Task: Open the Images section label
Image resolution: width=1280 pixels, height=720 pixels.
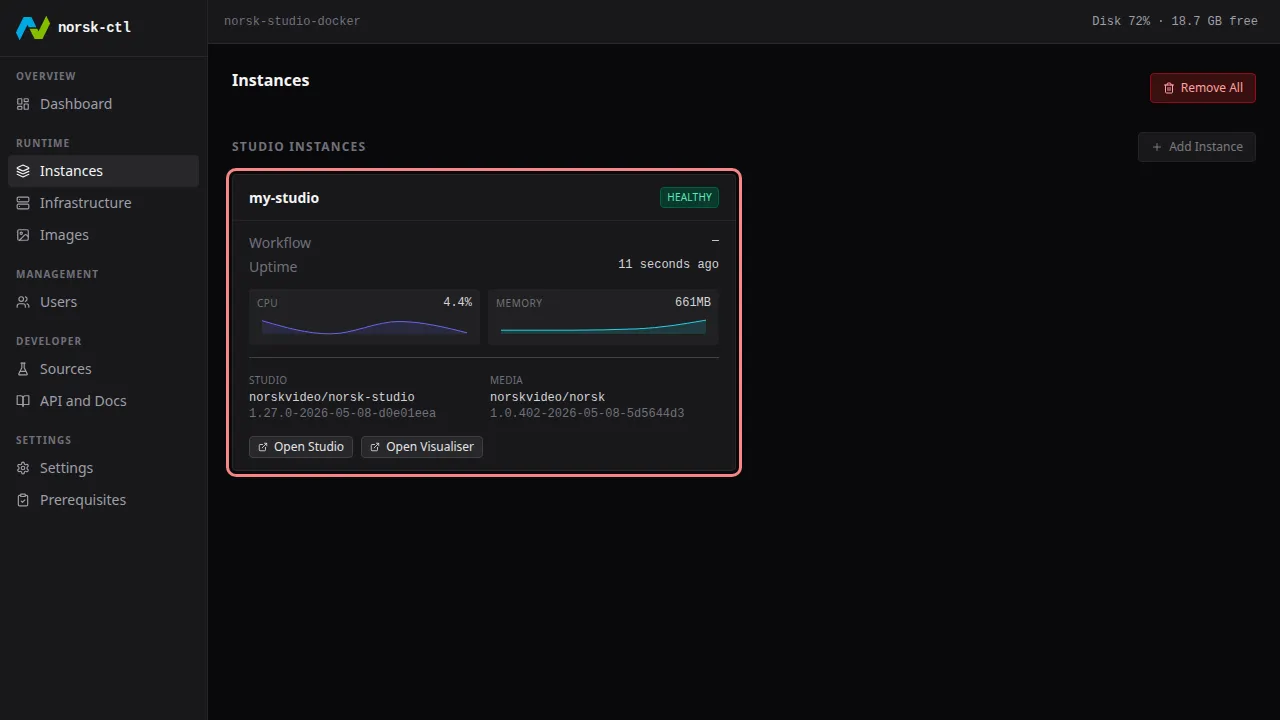Action: point(64,235)
